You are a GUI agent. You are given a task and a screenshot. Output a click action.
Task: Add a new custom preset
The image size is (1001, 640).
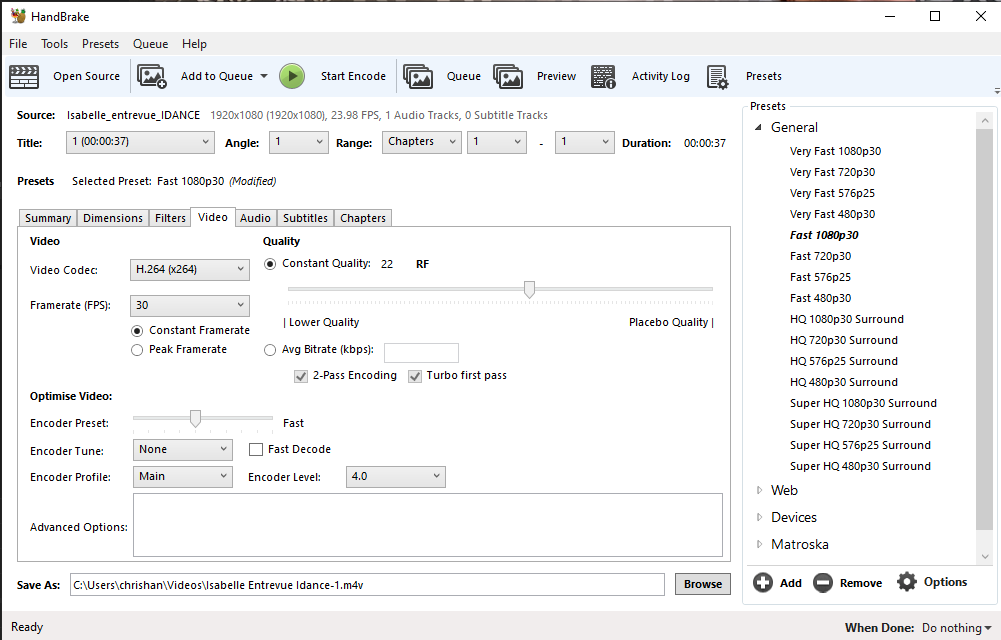pos(777,581)
